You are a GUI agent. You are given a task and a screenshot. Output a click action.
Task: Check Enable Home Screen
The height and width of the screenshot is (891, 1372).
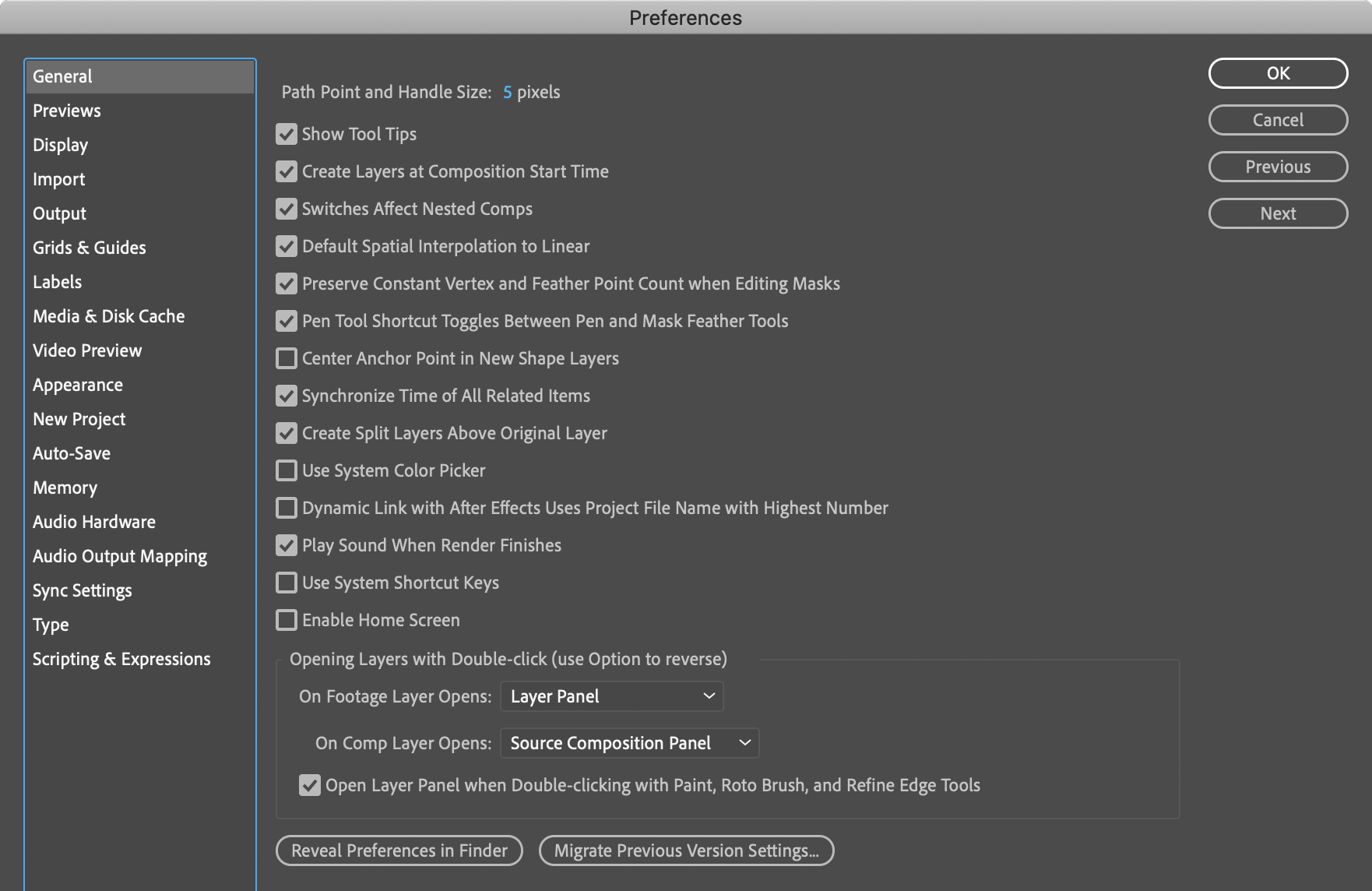(287, 620)
